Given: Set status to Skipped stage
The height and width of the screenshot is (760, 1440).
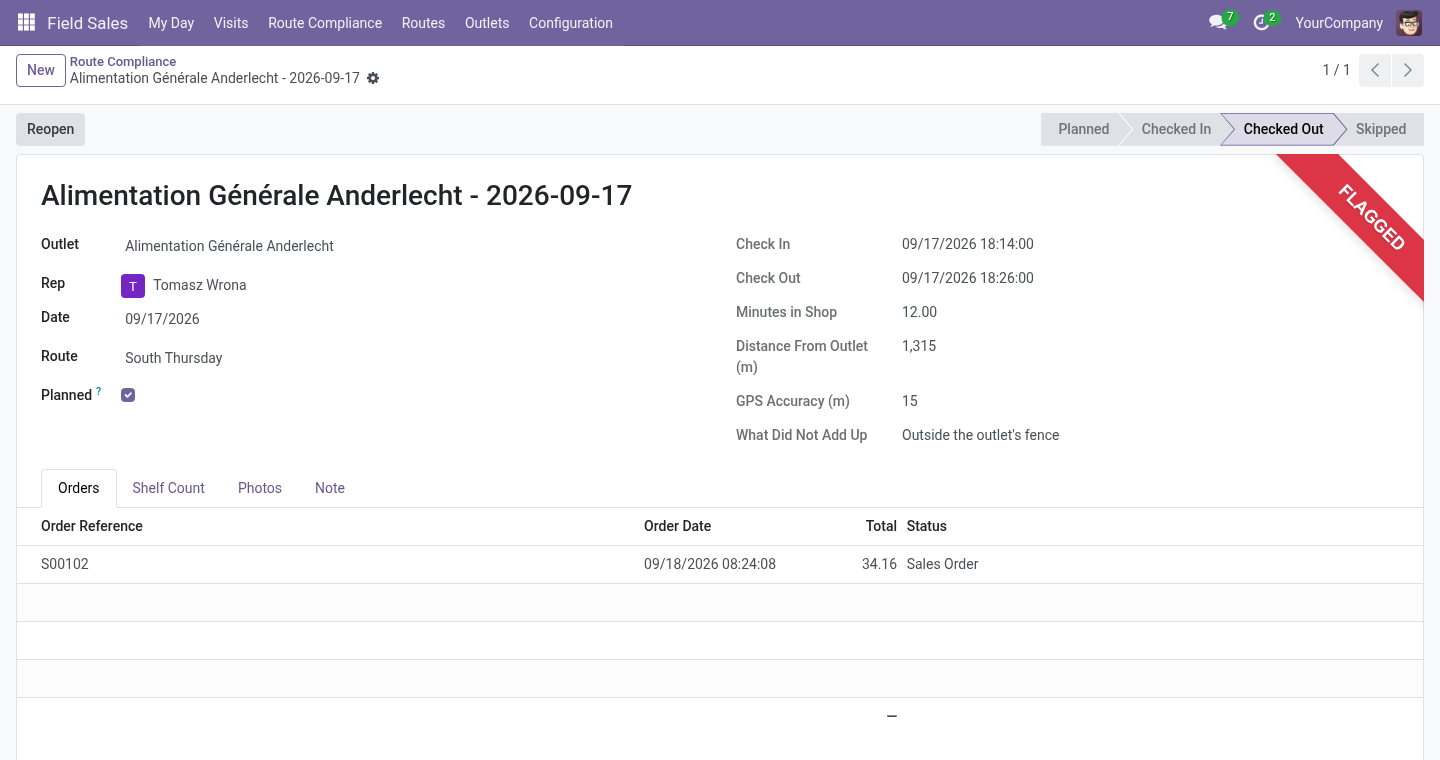Looking at the screenshot, I should click(1381, 129).
